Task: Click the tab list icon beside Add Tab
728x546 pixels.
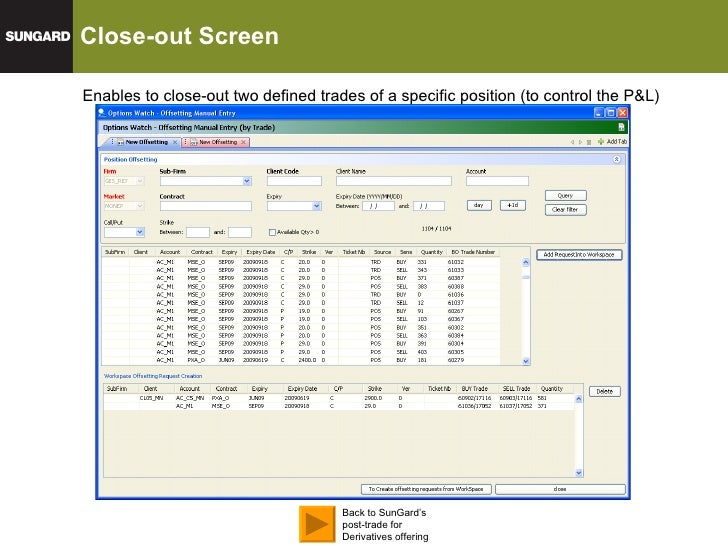Action: (589, 142)
